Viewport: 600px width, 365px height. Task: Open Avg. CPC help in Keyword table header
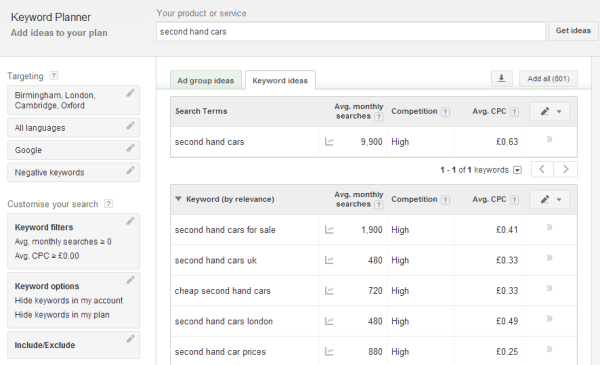tap(515, 200)
